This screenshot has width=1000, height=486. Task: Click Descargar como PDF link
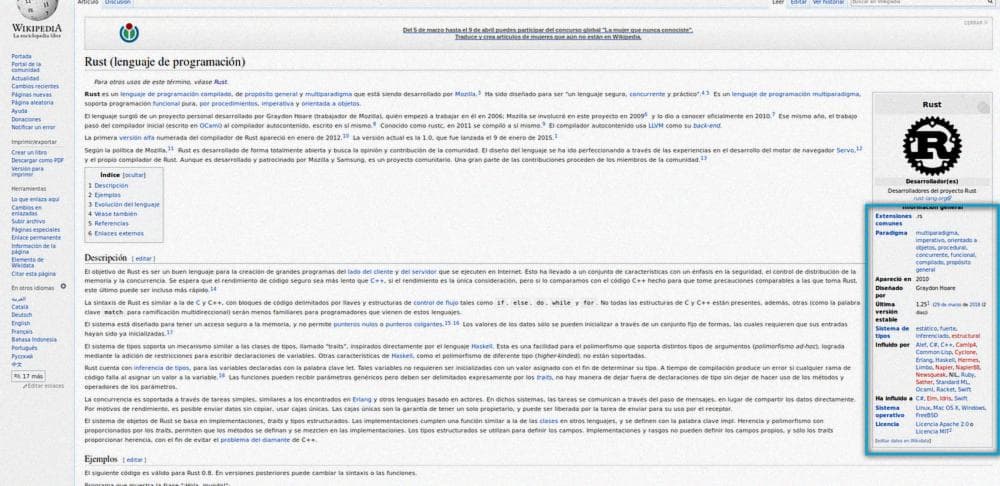[38, 161]
